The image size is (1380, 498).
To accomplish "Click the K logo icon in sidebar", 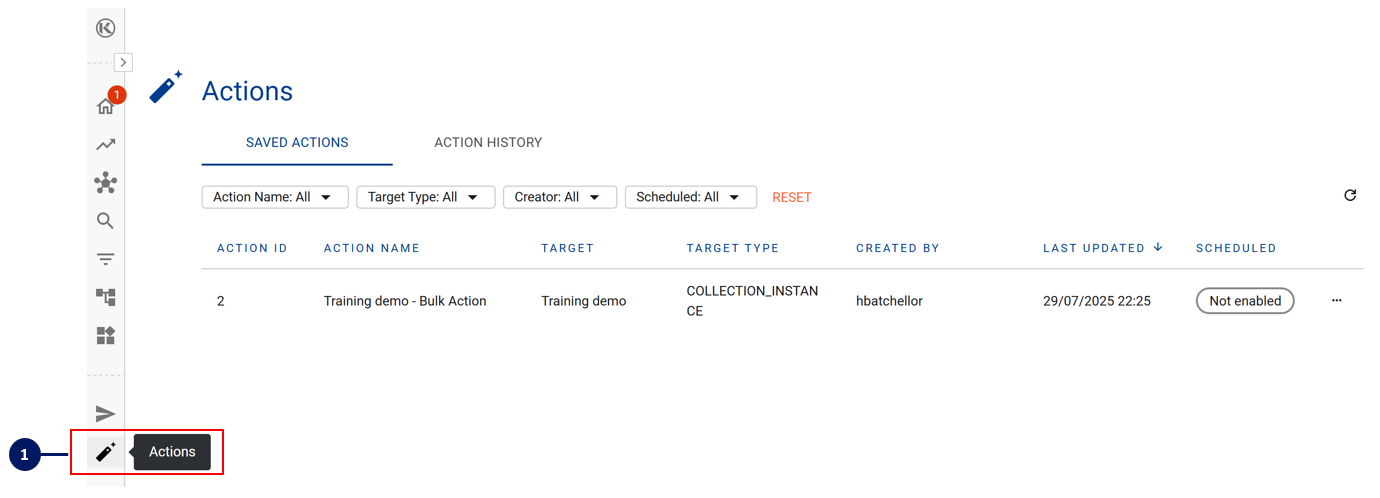I will tap(105, 28).
